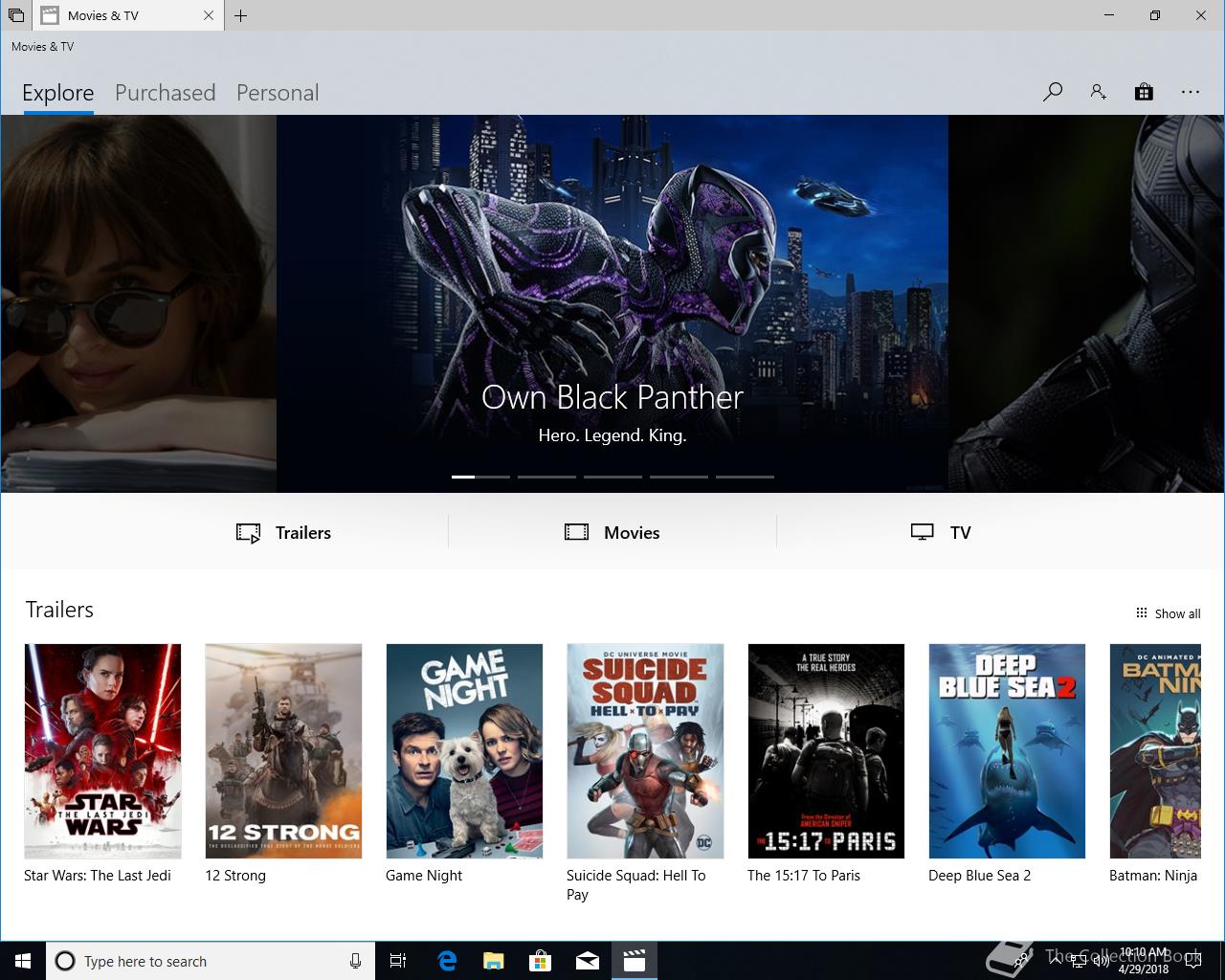Open Task View from taskbar
Image resolution: width=1225 pixels, height=980 pixels.
[398, 961]
